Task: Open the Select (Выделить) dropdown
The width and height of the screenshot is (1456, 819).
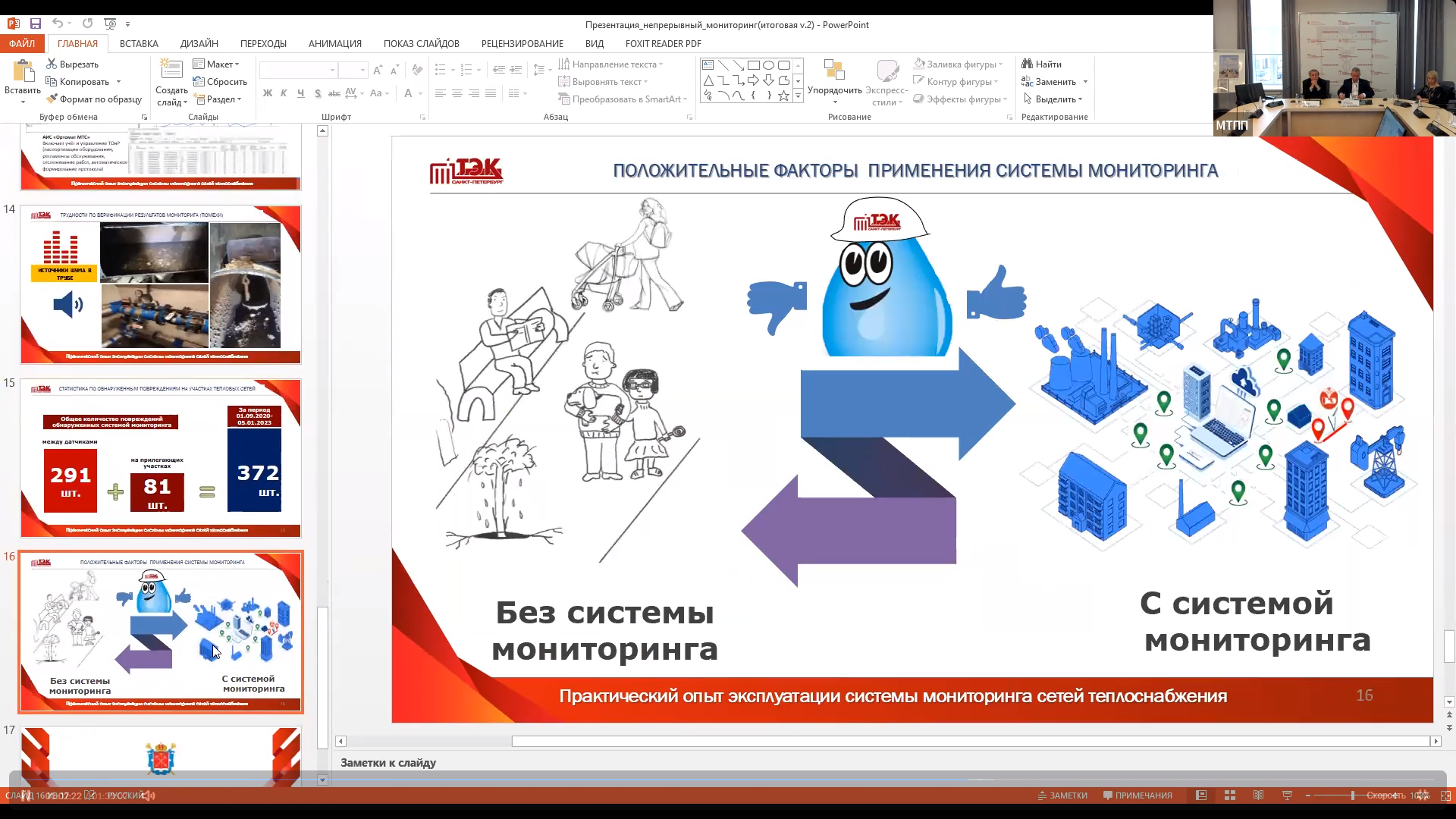Action: coord(1053,99)
